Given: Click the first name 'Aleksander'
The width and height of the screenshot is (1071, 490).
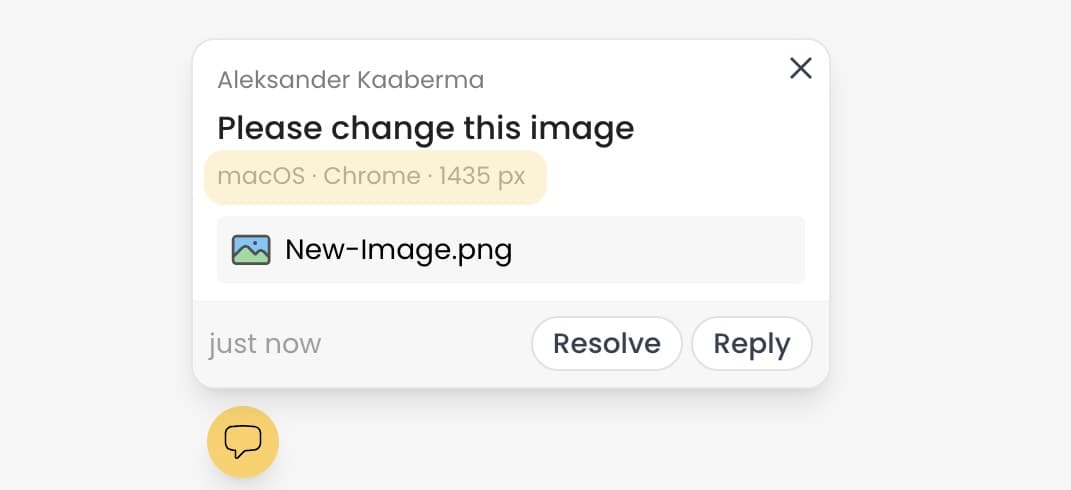Looking at the screenshot, I should tap(283, 80).
